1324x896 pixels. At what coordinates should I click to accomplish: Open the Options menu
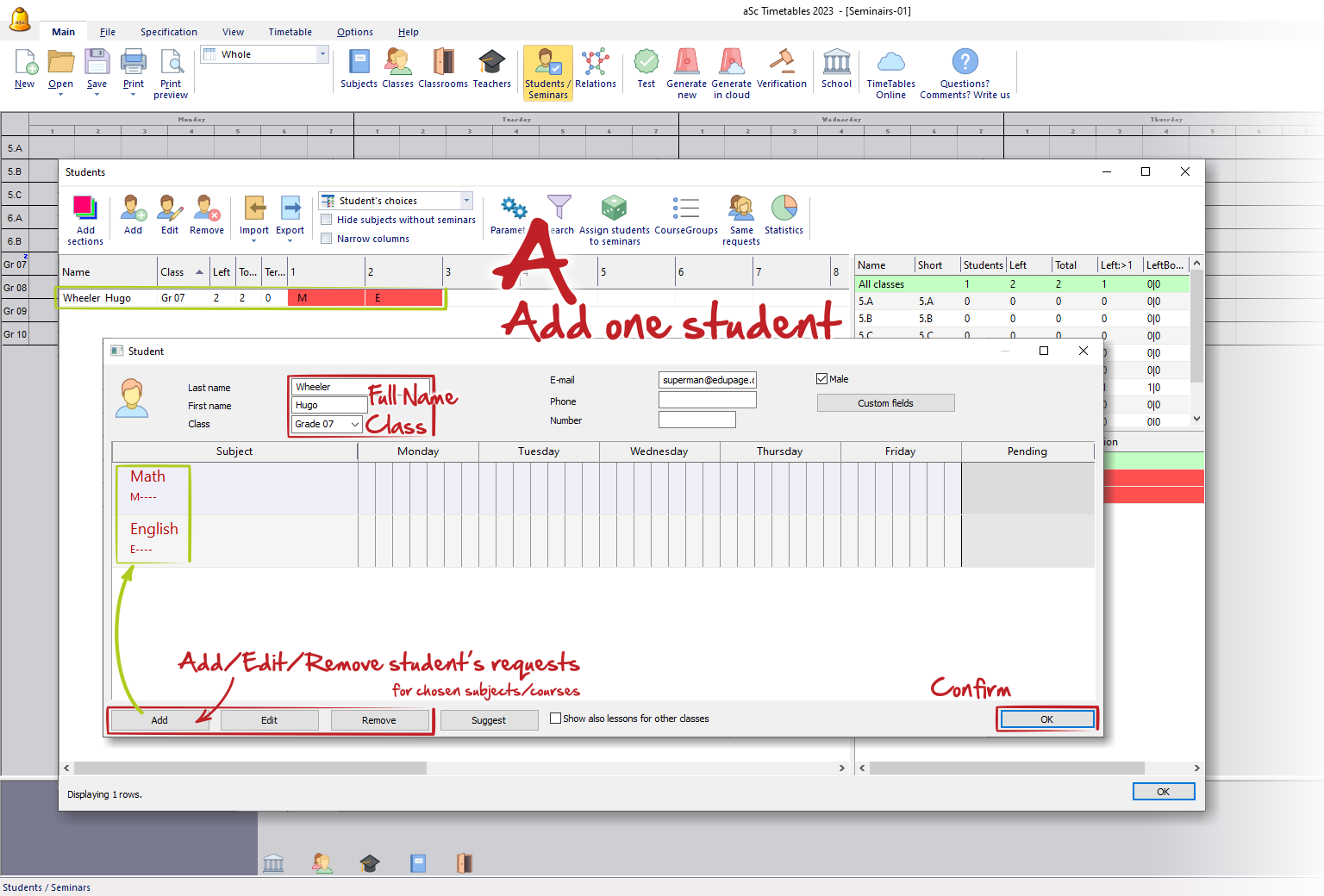click(355, 32)
